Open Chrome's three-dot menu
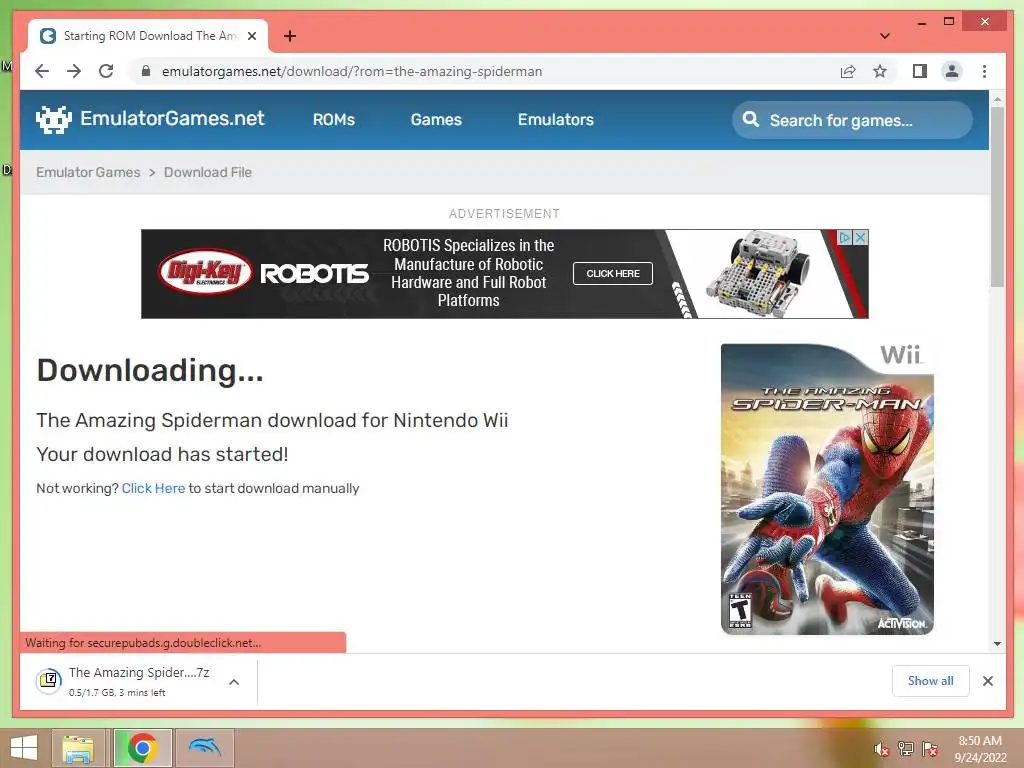Viewport: 1024px width, 768px height. 984,71
